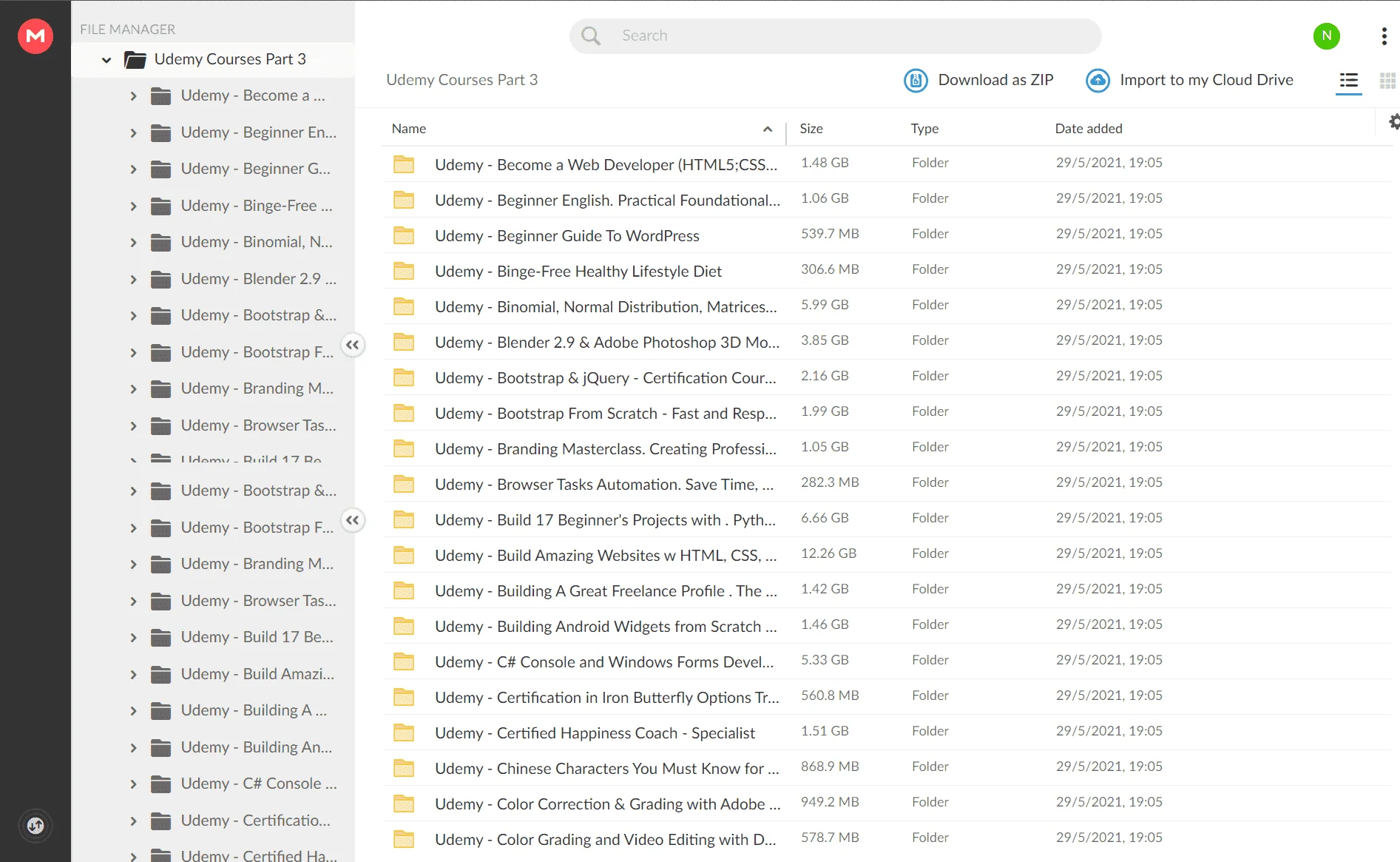Click the MEGA logo icon

click(x=35, y=36)
